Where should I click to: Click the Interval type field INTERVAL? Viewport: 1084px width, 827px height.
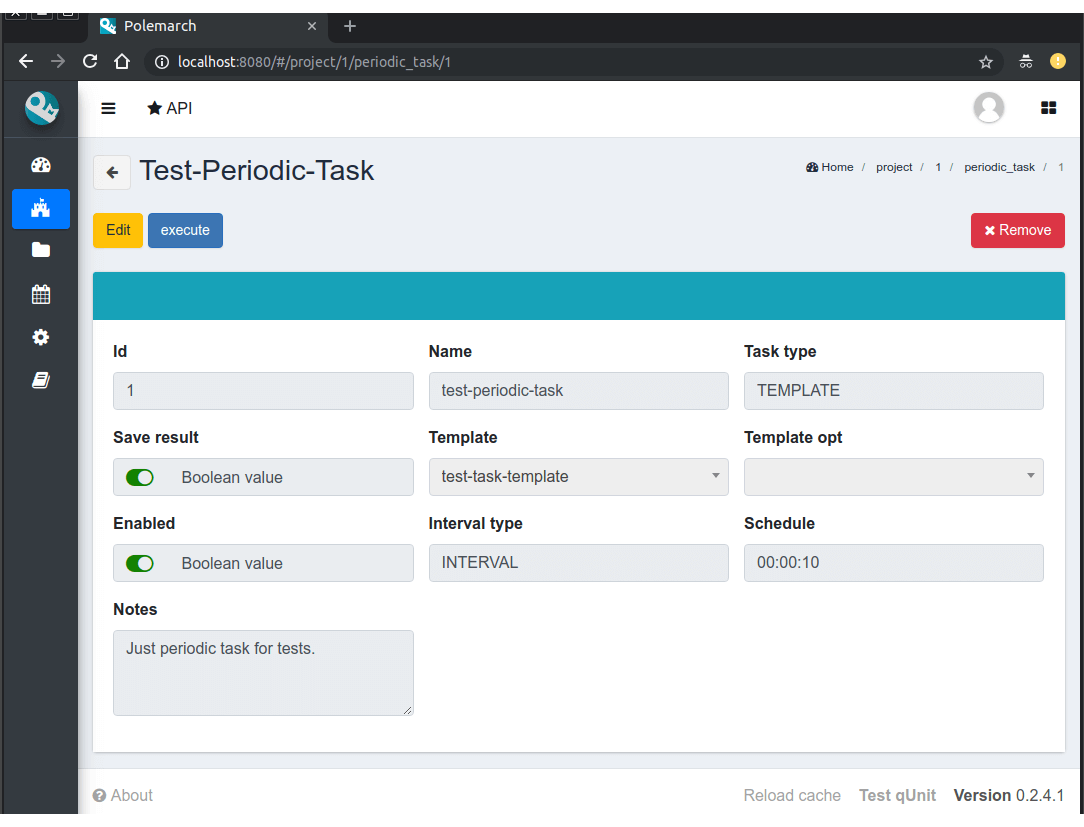point(579,563)
